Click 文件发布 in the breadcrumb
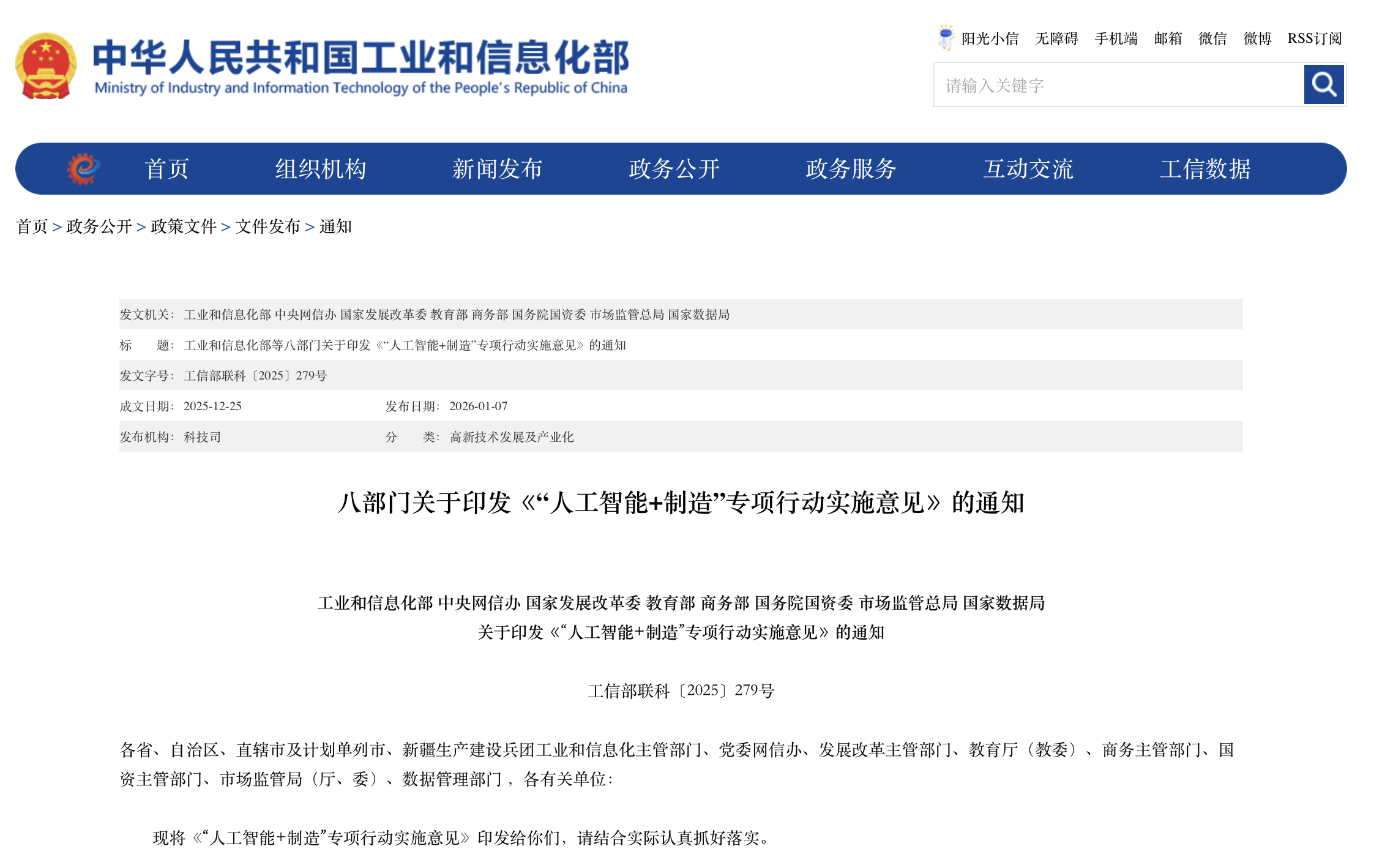The image size is (1382, 868). pos(268,226)
